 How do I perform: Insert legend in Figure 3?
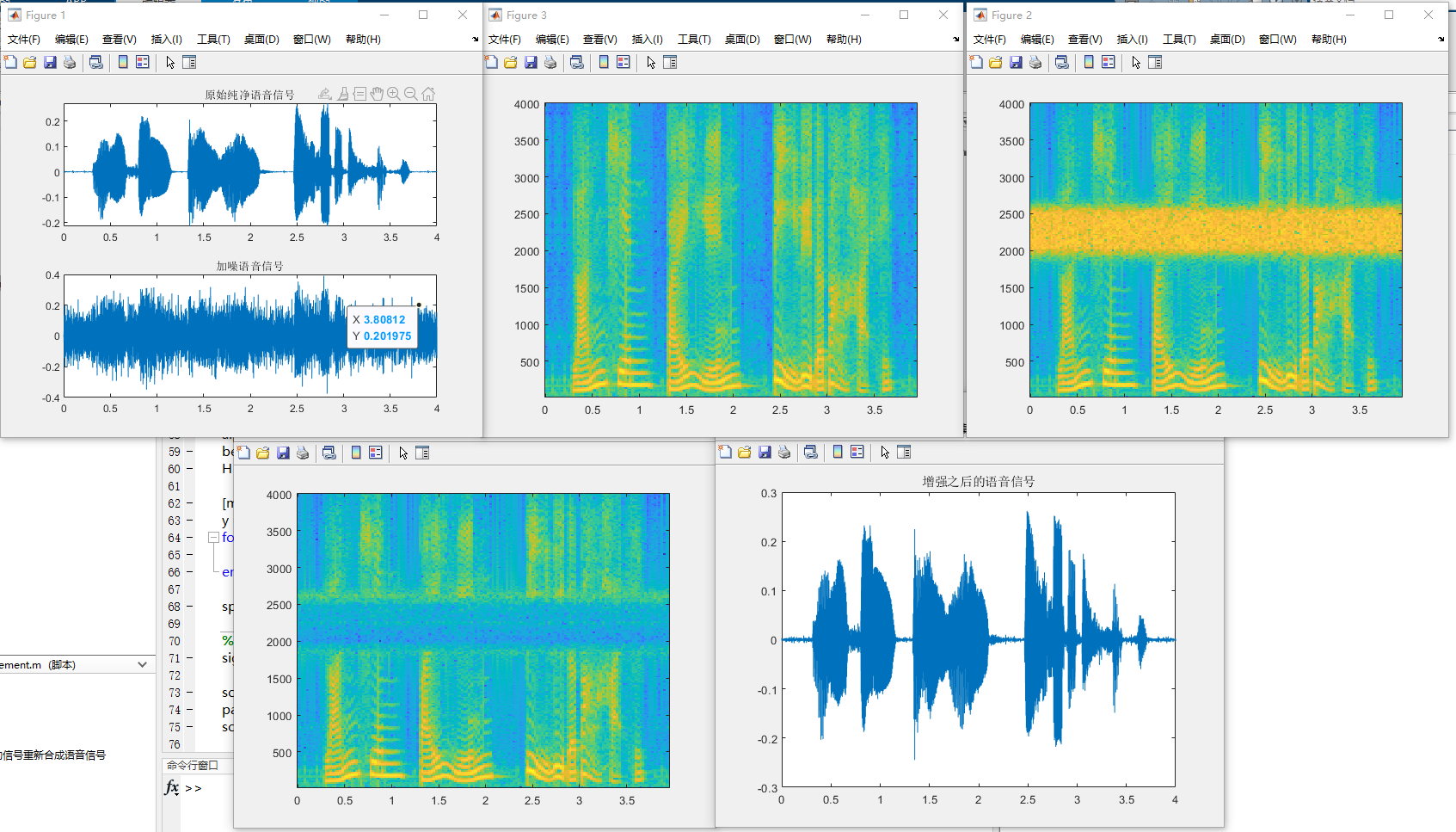point(624,62)
